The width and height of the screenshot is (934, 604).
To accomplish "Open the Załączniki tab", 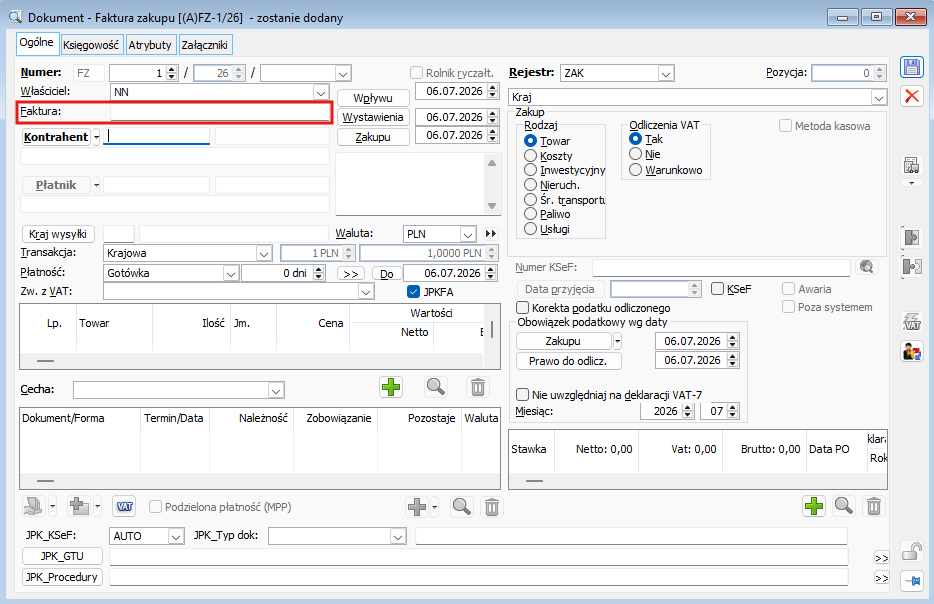I will pyautogui.click(x=204, y=45).
